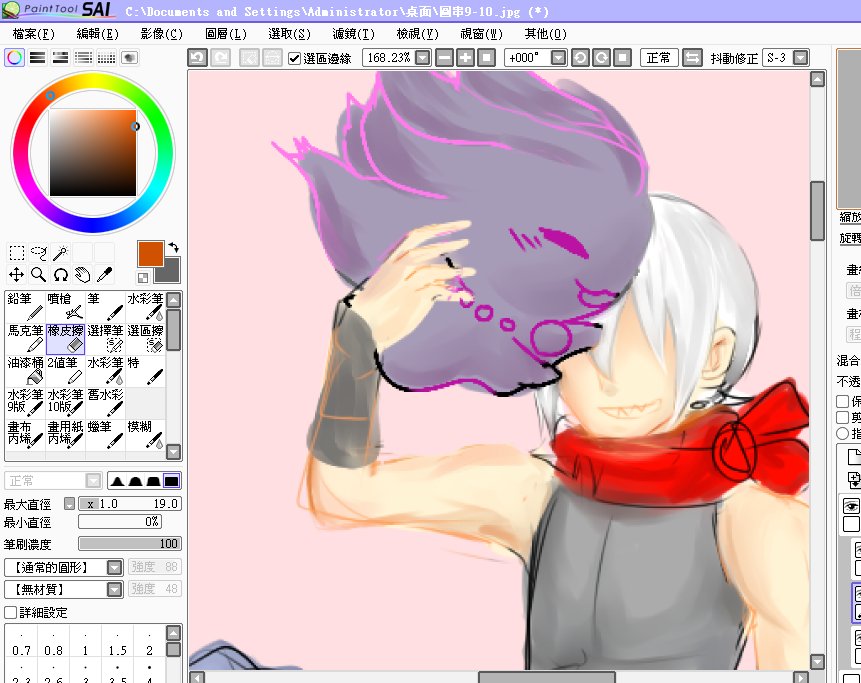861x683 pixels.
Task: Select the rotate view tool
Action: pos(60,275)
